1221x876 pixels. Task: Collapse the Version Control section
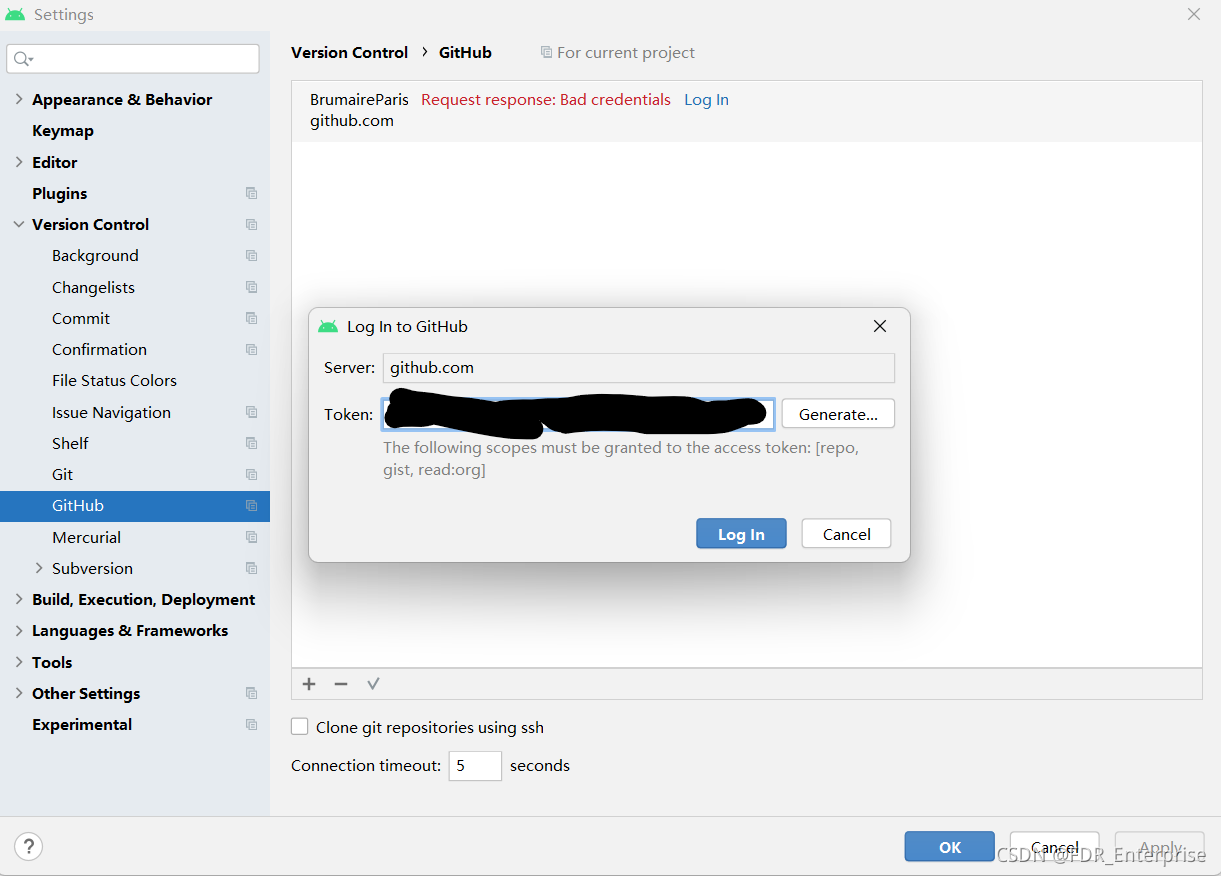pyautogui.click(x=18, y=224)
